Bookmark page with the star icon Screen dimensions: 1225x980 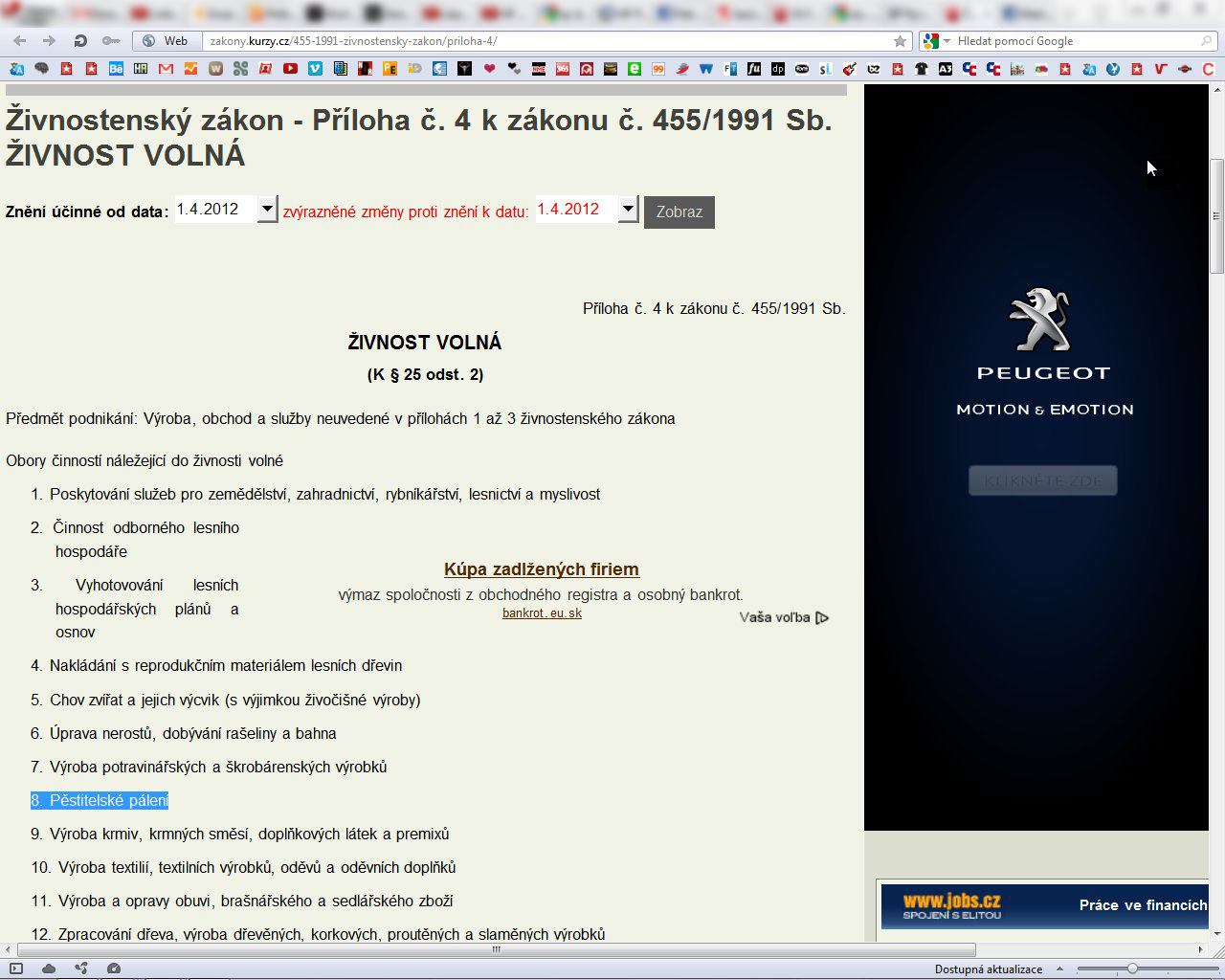900,41
